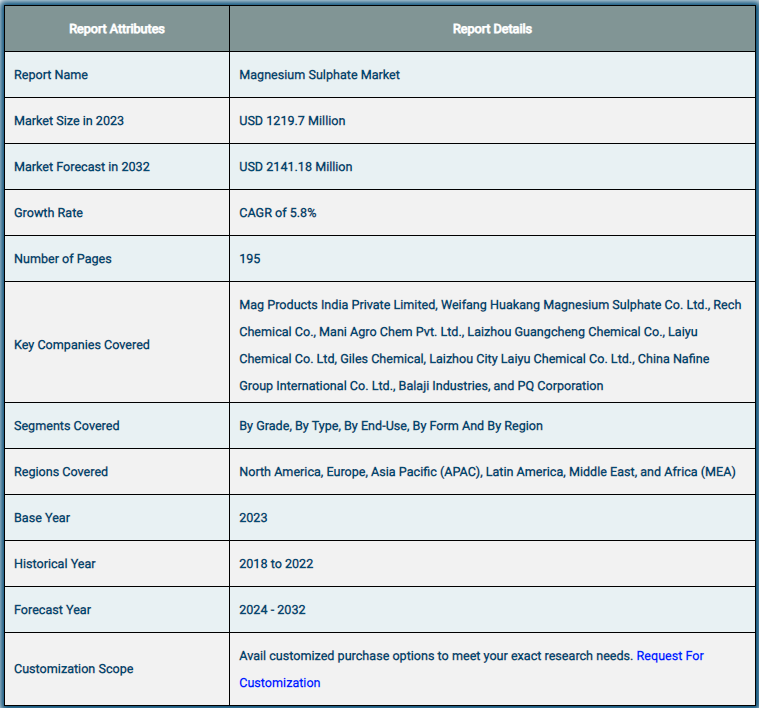Click the 'Market Size in 2023' label
Image resolution: width=759 pixels, height=709 pixels.
pyautogui.click(x=69, y=121)
